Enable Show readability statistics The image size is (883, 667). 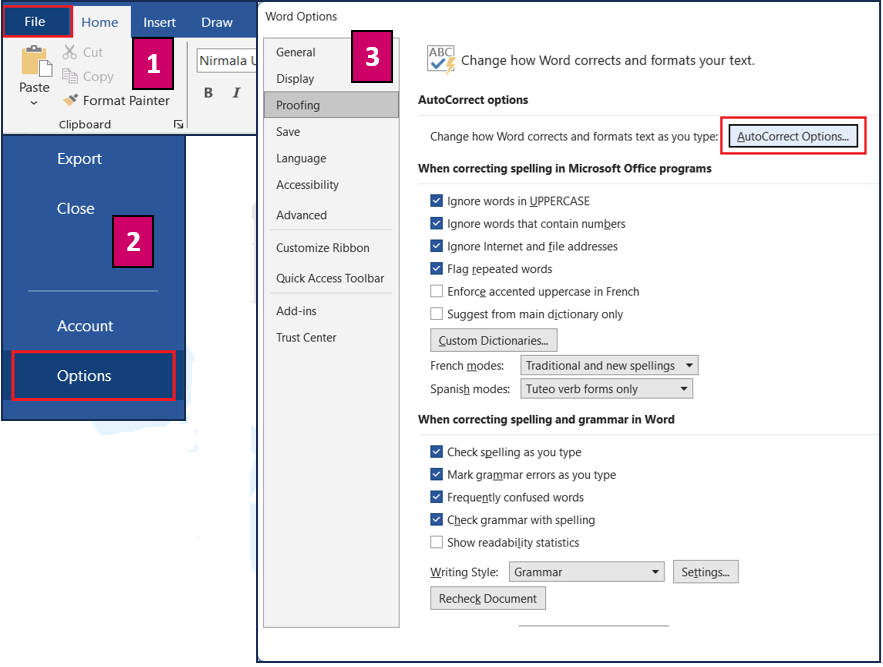tap(436, 542)
